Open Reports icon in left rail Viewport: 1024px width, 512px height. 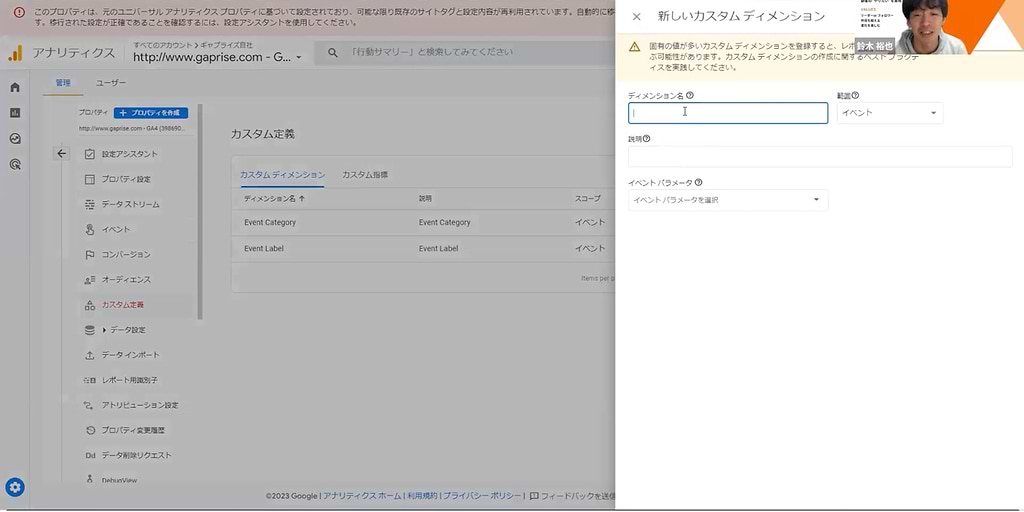(15, 112)
